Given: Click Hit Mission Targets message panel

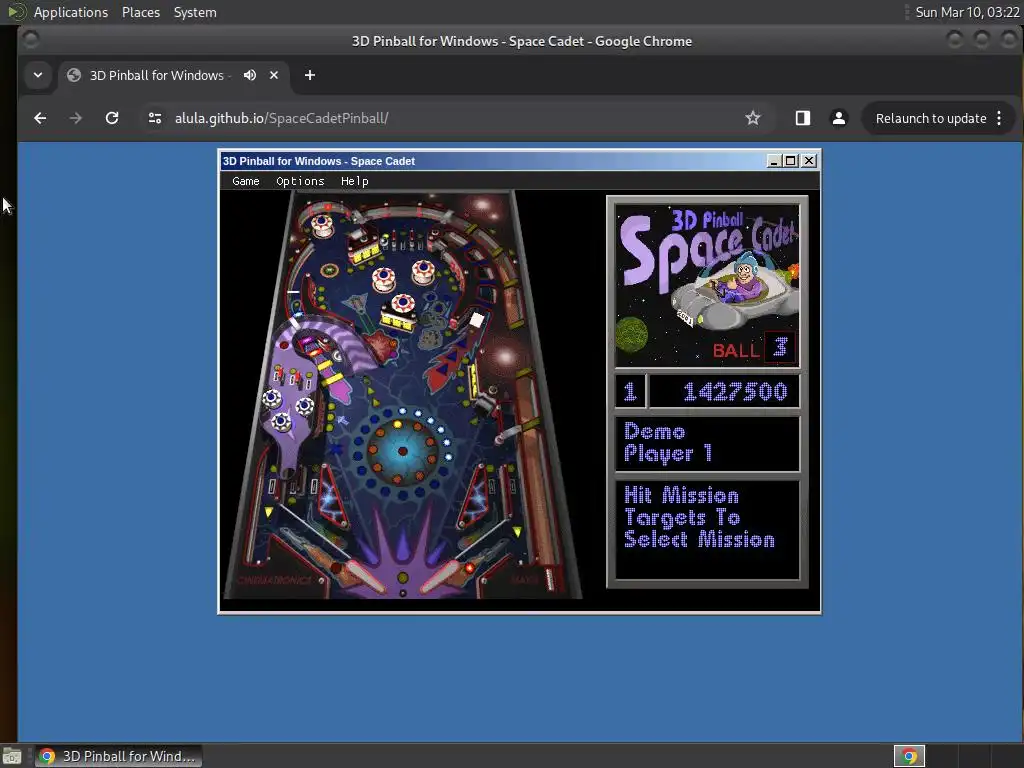Looking at the screenshot, I should 707,530.
